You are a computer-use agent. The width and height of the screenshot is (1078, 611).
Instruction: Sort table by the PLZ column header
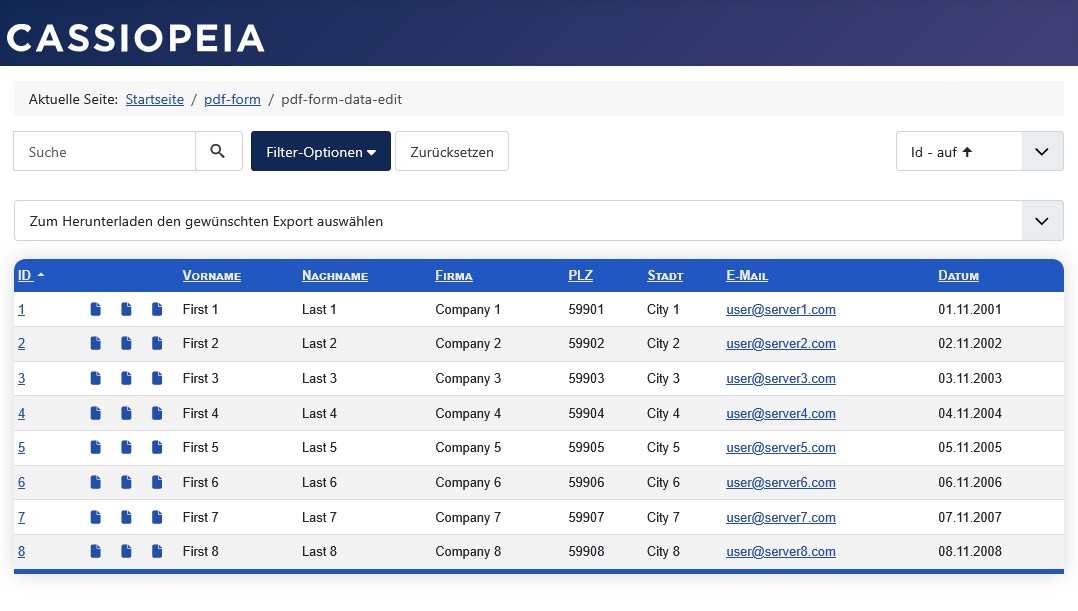(580, 276)
